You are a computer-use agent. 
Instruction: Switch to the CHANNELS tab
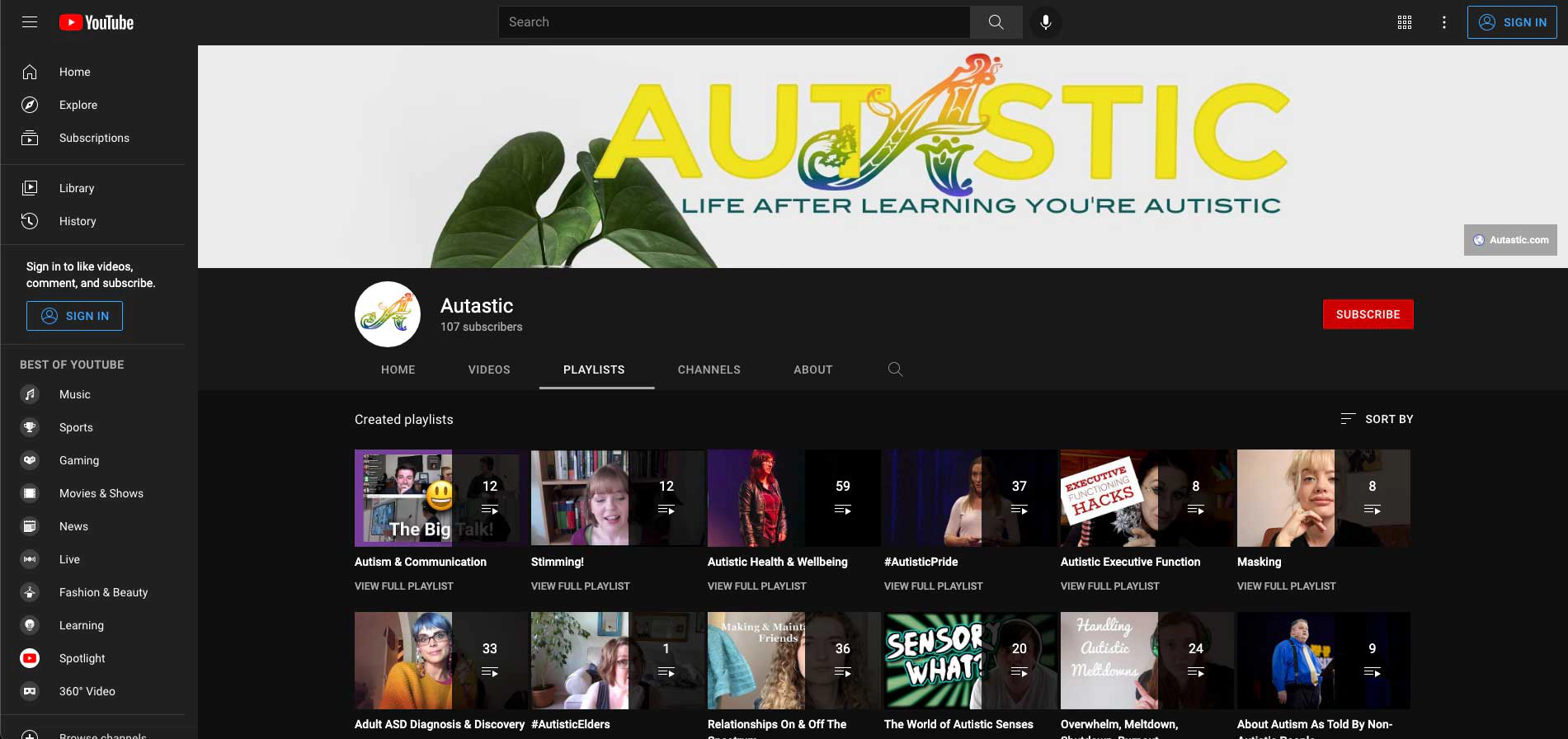[709, 369]
